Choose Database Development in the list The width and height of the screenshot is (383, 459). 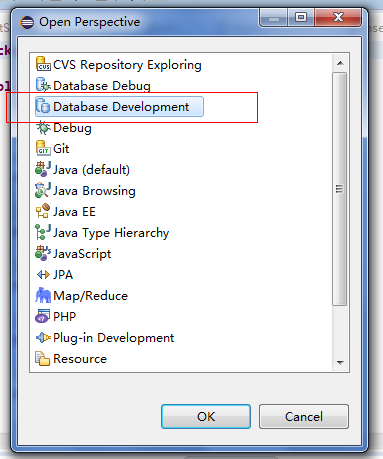point(121,107)
